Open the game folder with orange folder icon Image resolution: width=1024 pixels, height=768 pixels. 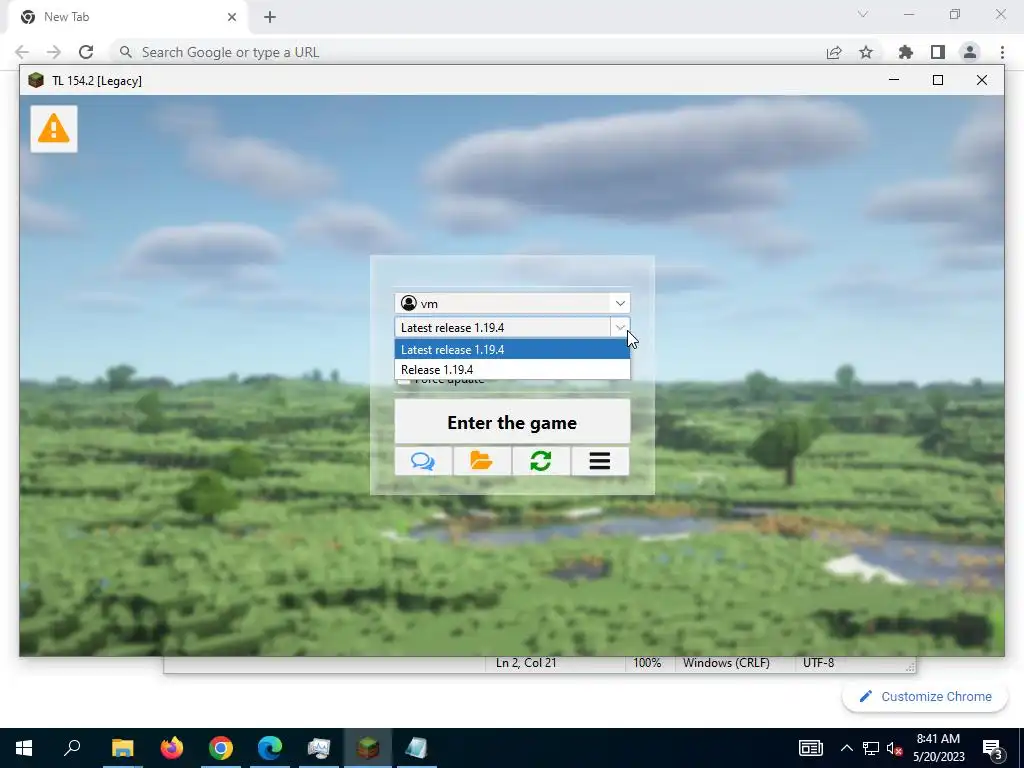tap(482, 461)
